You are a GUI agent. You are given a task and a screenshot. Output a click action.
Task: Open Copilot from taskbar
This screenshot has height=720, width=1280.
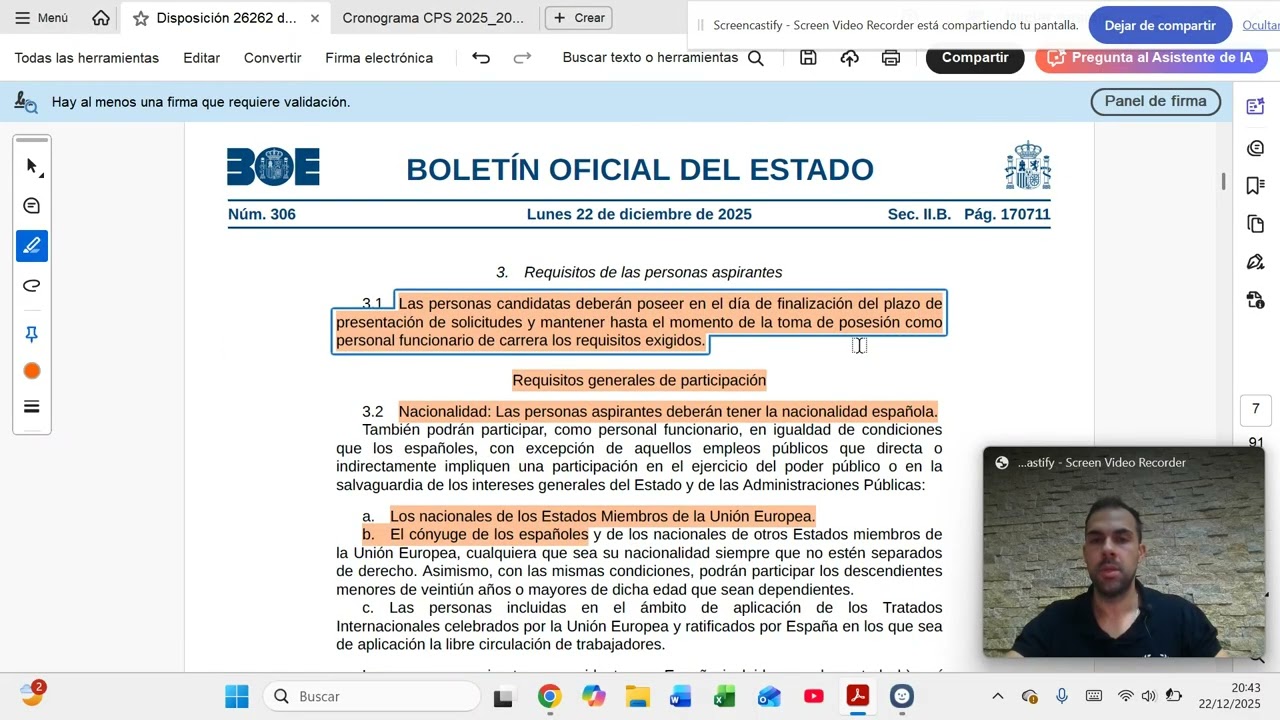pos(594,696)
